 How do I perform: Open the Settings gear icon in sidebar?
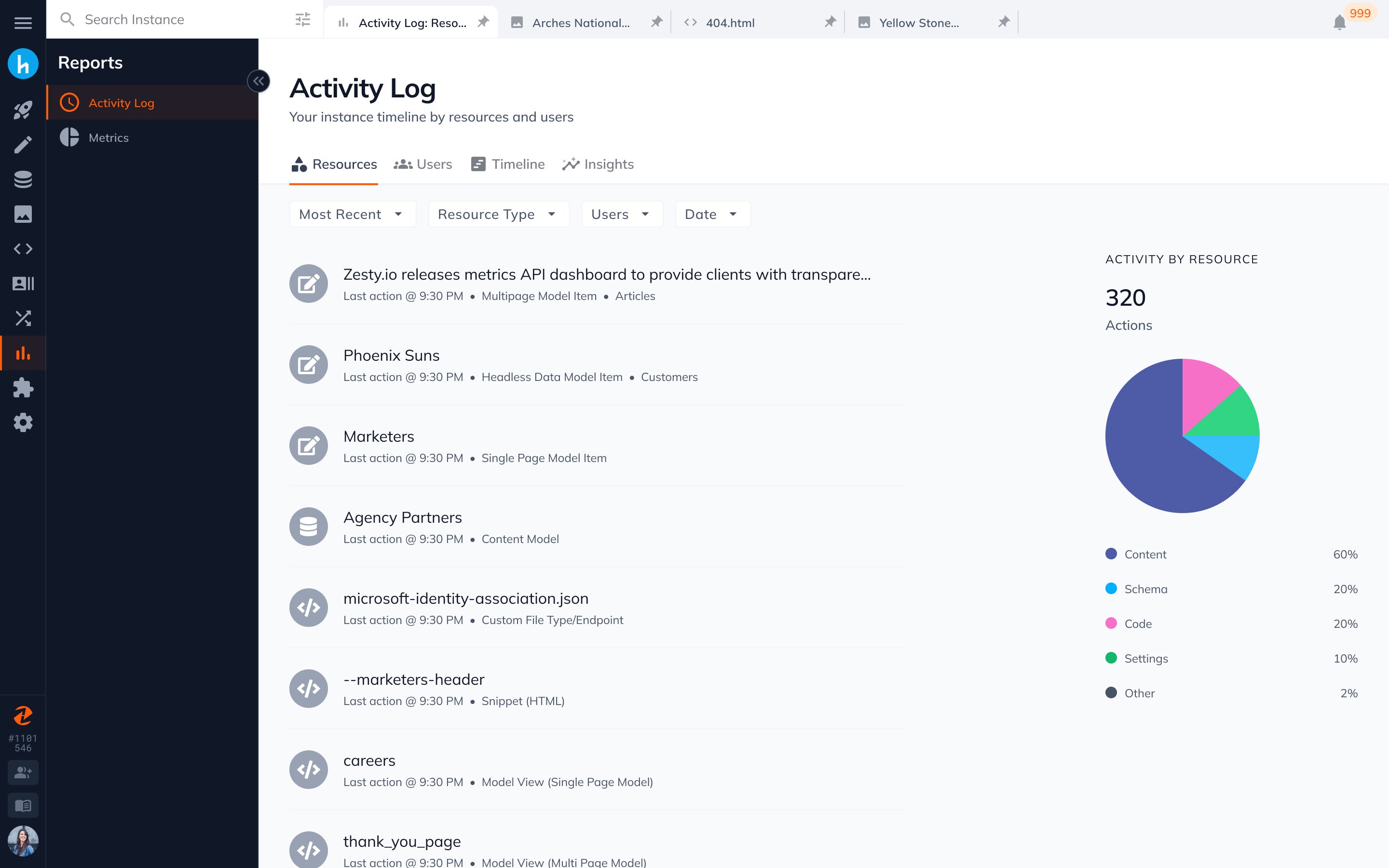click(x=23, y=422)
